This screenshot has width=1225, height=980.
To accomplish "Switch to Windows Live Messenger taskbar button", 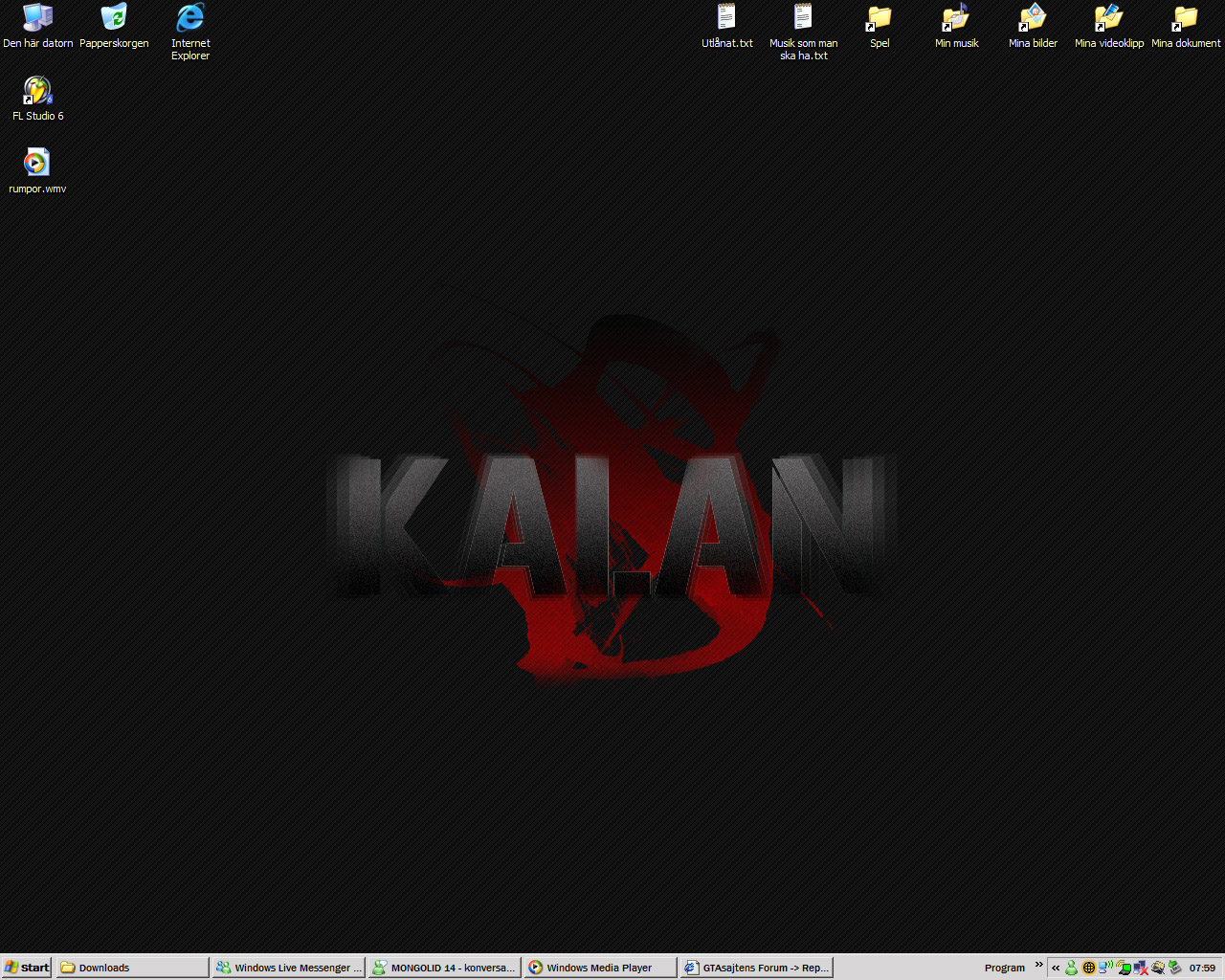I will coord(289,968).
